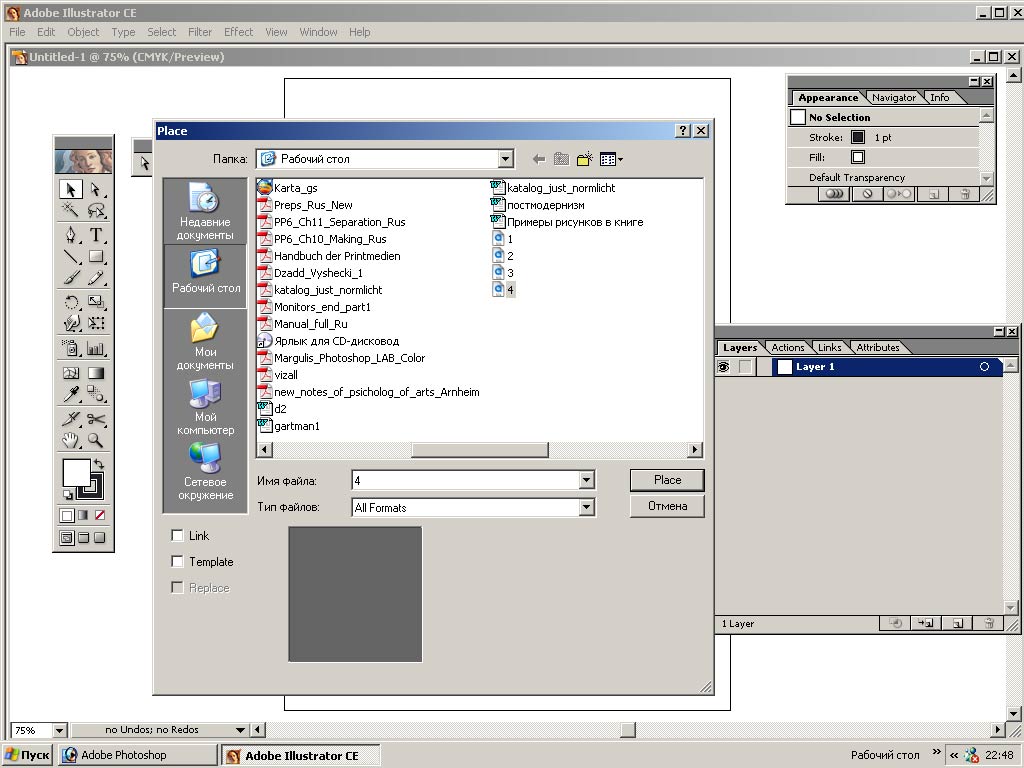Switch to the Links tab
Viewport: 1024px width, 768px height.
[829, 347]
